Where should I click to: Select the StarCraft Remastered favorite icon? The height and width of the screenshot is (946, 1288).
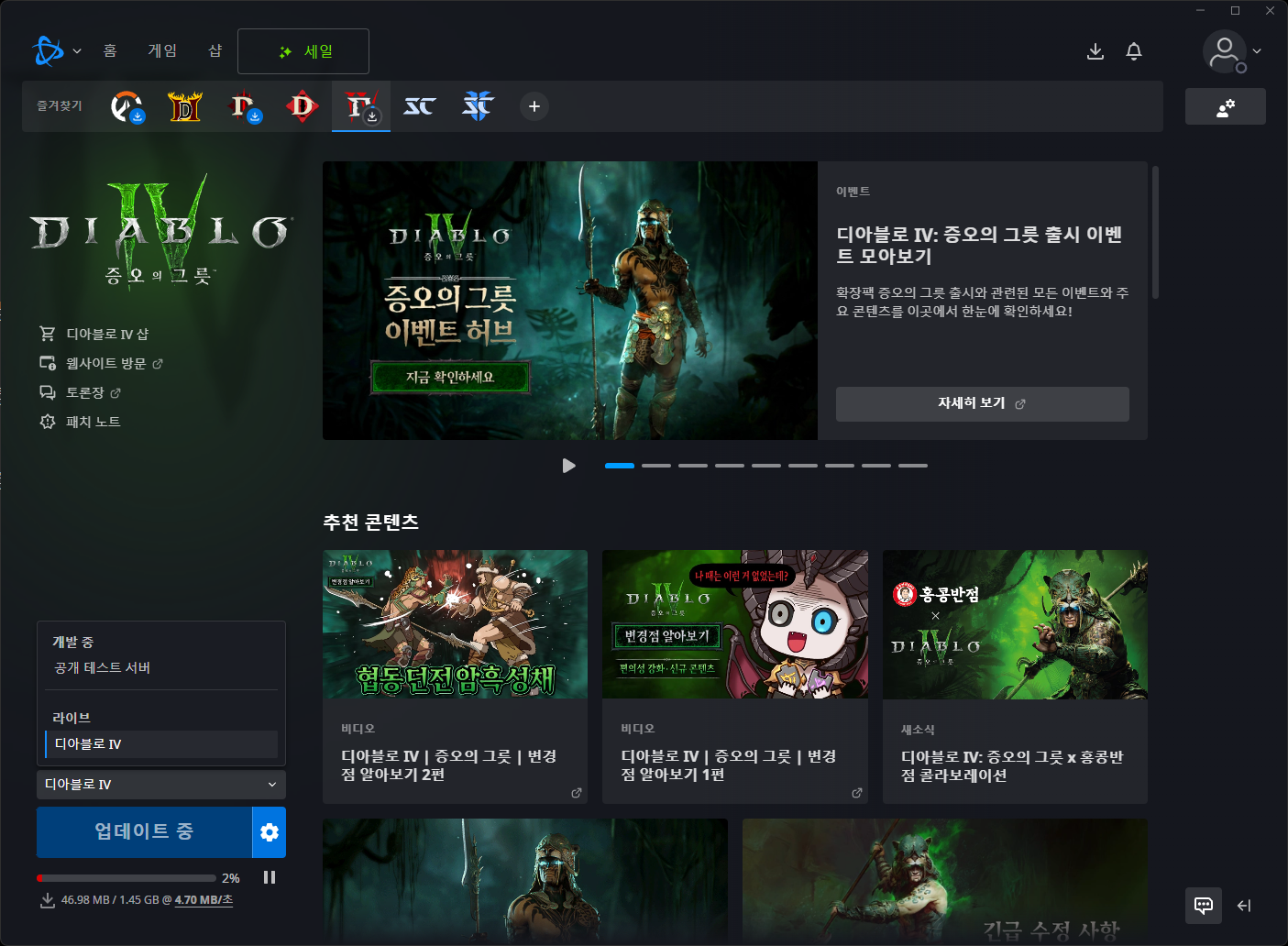click(420, 106)
